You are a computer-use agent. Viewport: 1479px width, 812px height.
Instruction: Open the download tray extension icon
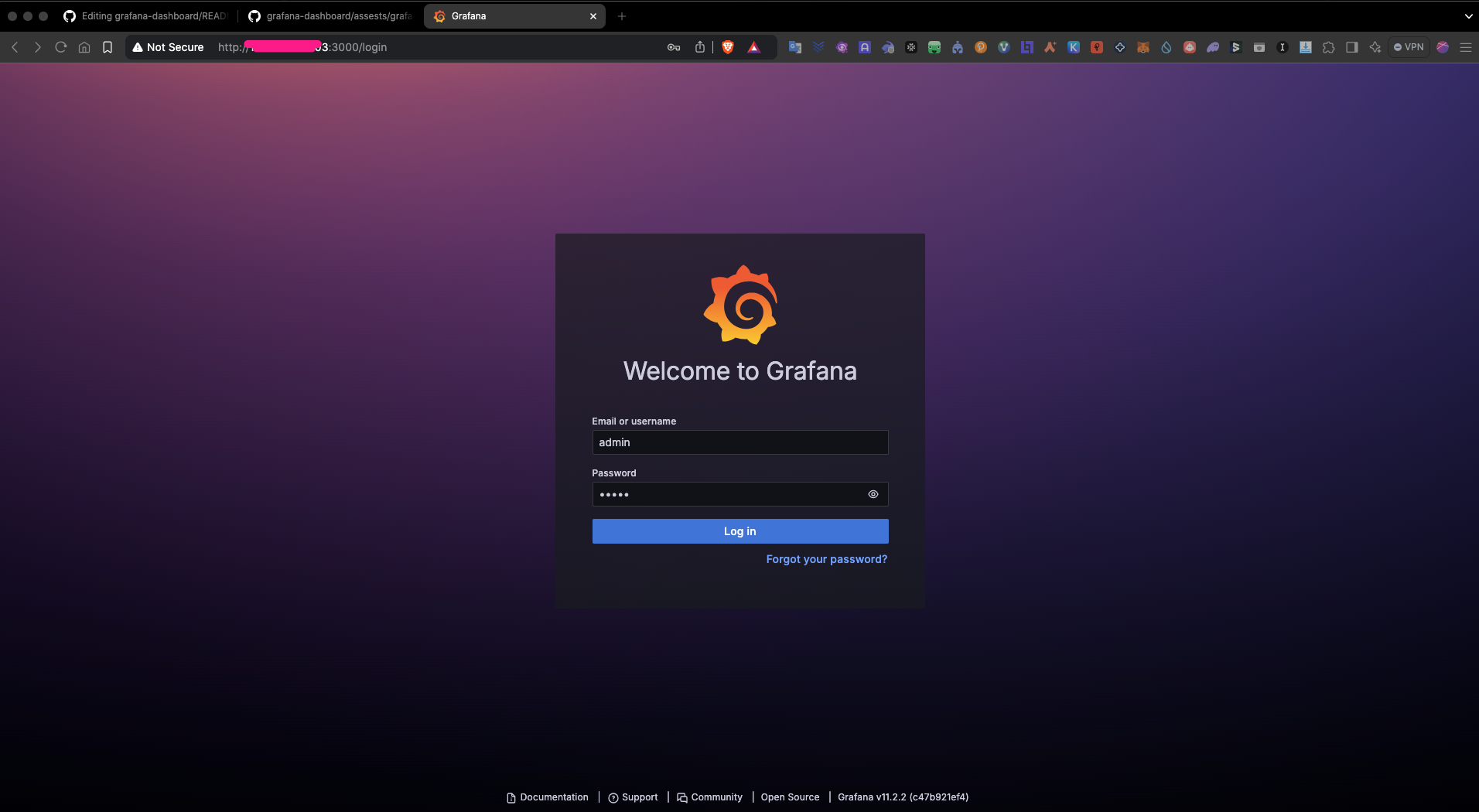click(1306, 47)
